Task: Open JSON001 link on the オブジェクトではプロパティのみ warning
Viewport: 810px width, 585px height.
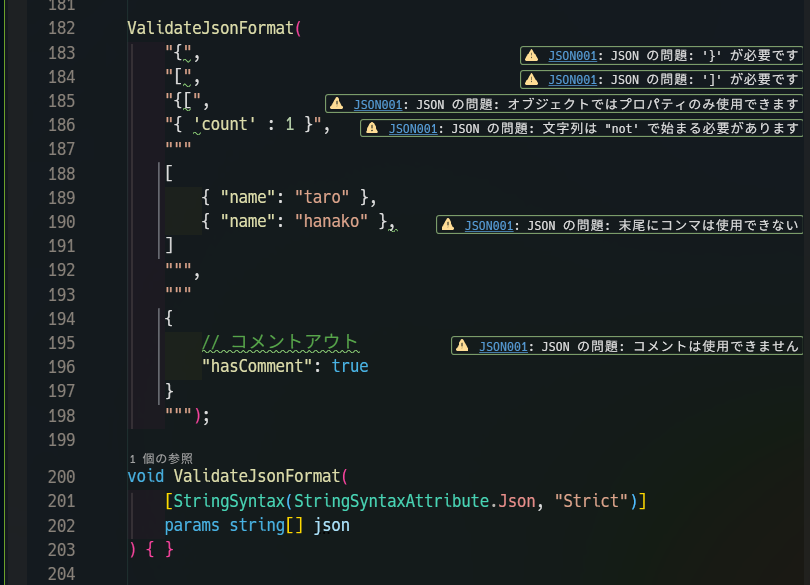Action: pyautogui.click(x=378, y=104)
